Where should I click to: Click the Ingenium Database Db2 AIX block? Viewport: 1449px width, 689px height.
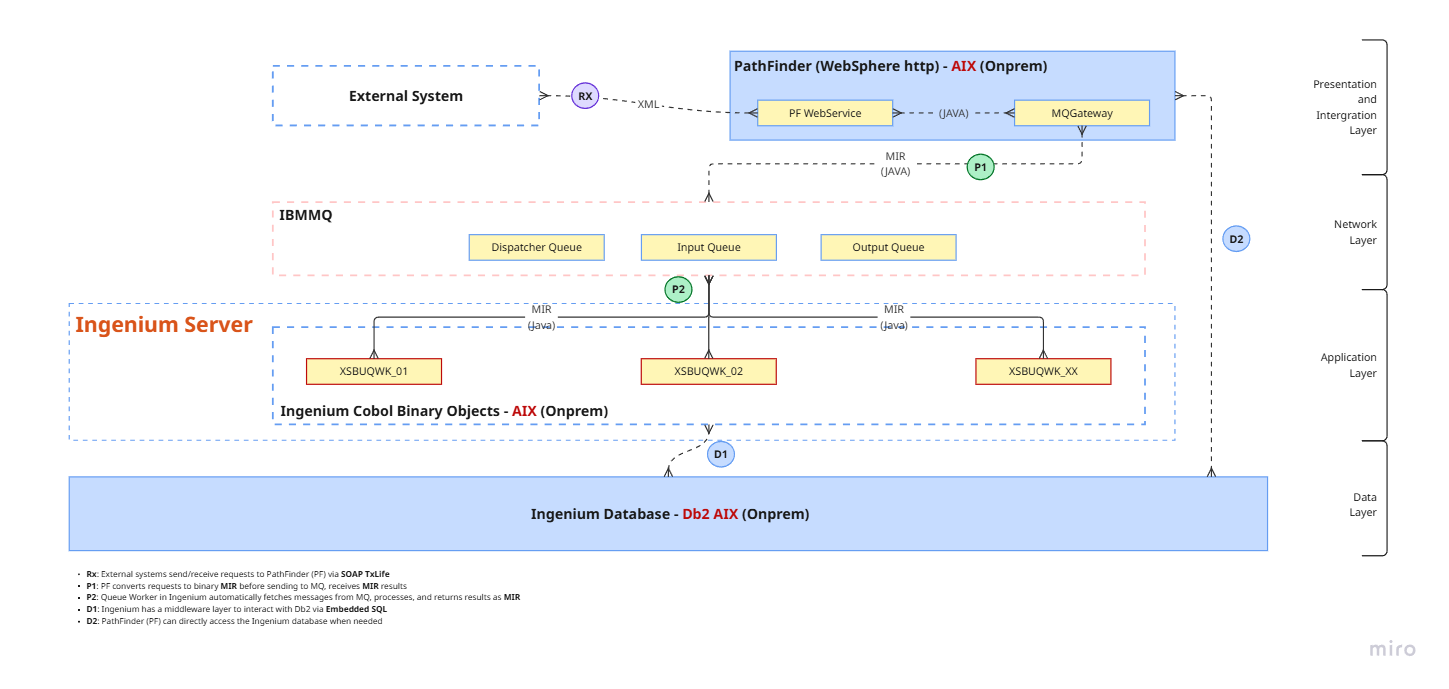[668, 514]
